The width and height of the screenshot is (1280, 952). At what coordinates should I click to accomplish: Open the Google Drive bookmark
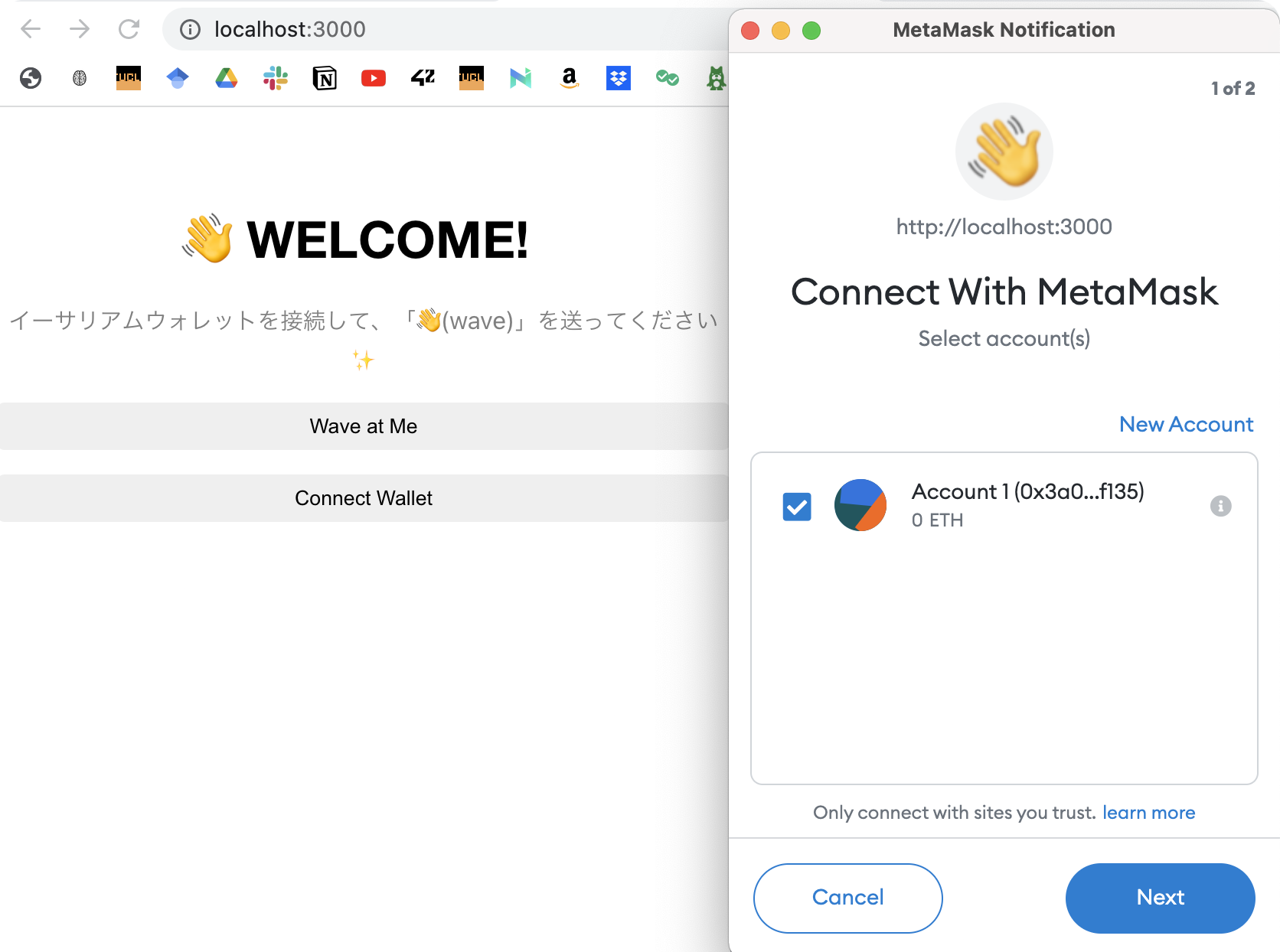[x=227, y=78]
